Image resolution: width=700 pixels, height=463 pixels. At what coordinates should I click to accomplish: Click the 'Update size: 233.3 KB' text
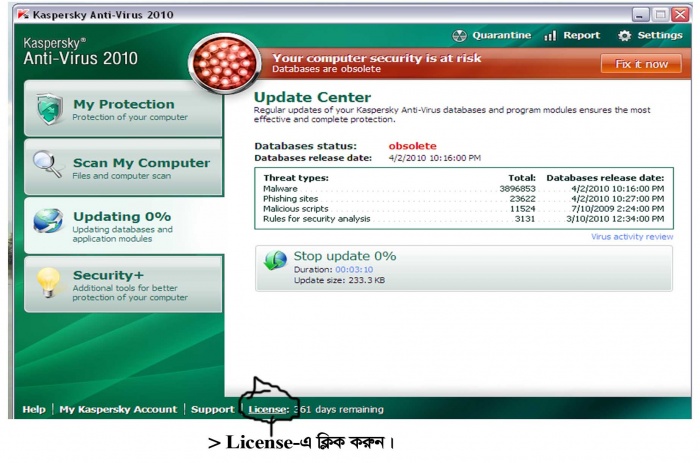(x=339, y=280)
